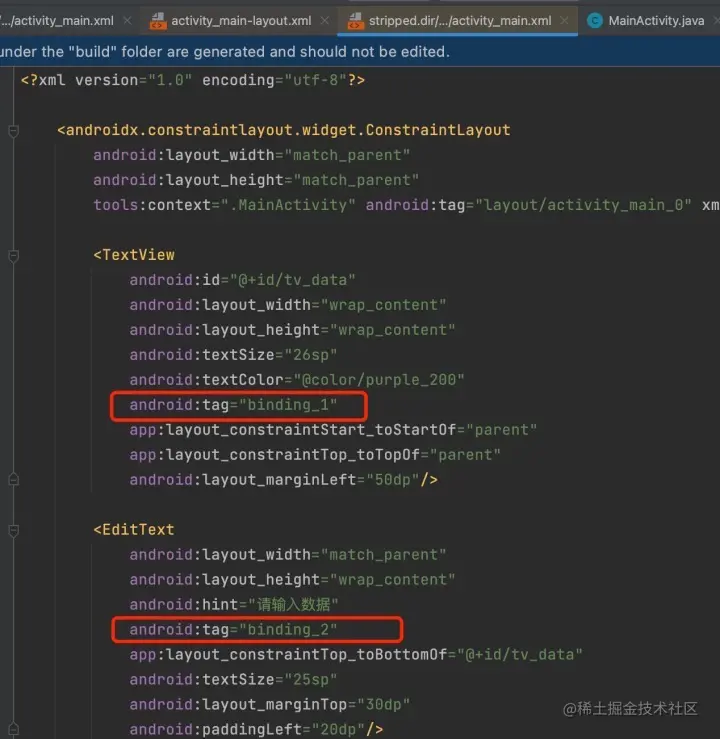Click the android:hint="请输入数据" attribute
Viewport: 720px width, 739px height.
point(234,605)
